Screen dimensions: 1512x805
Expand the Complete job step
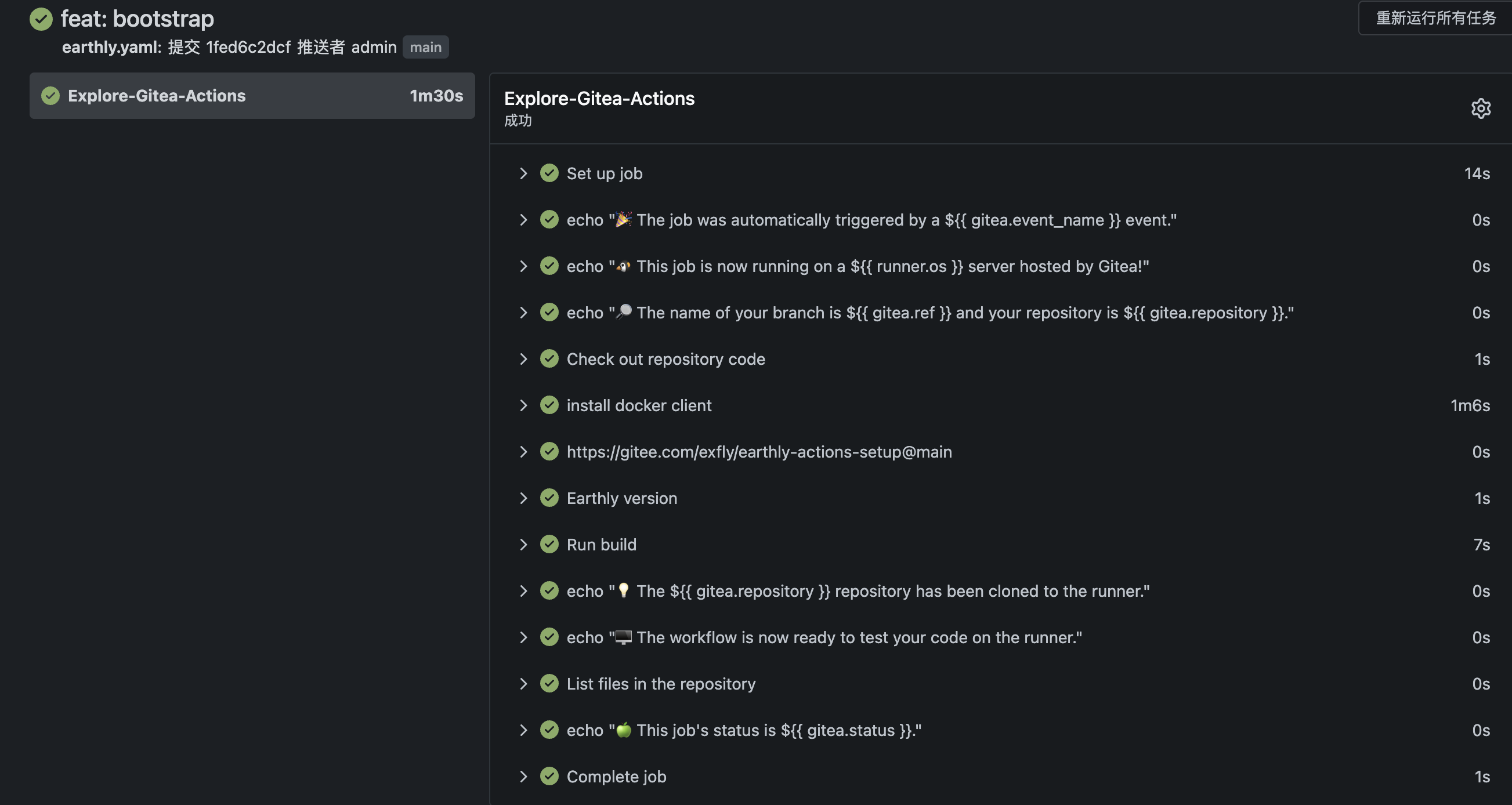pos(523,775)
